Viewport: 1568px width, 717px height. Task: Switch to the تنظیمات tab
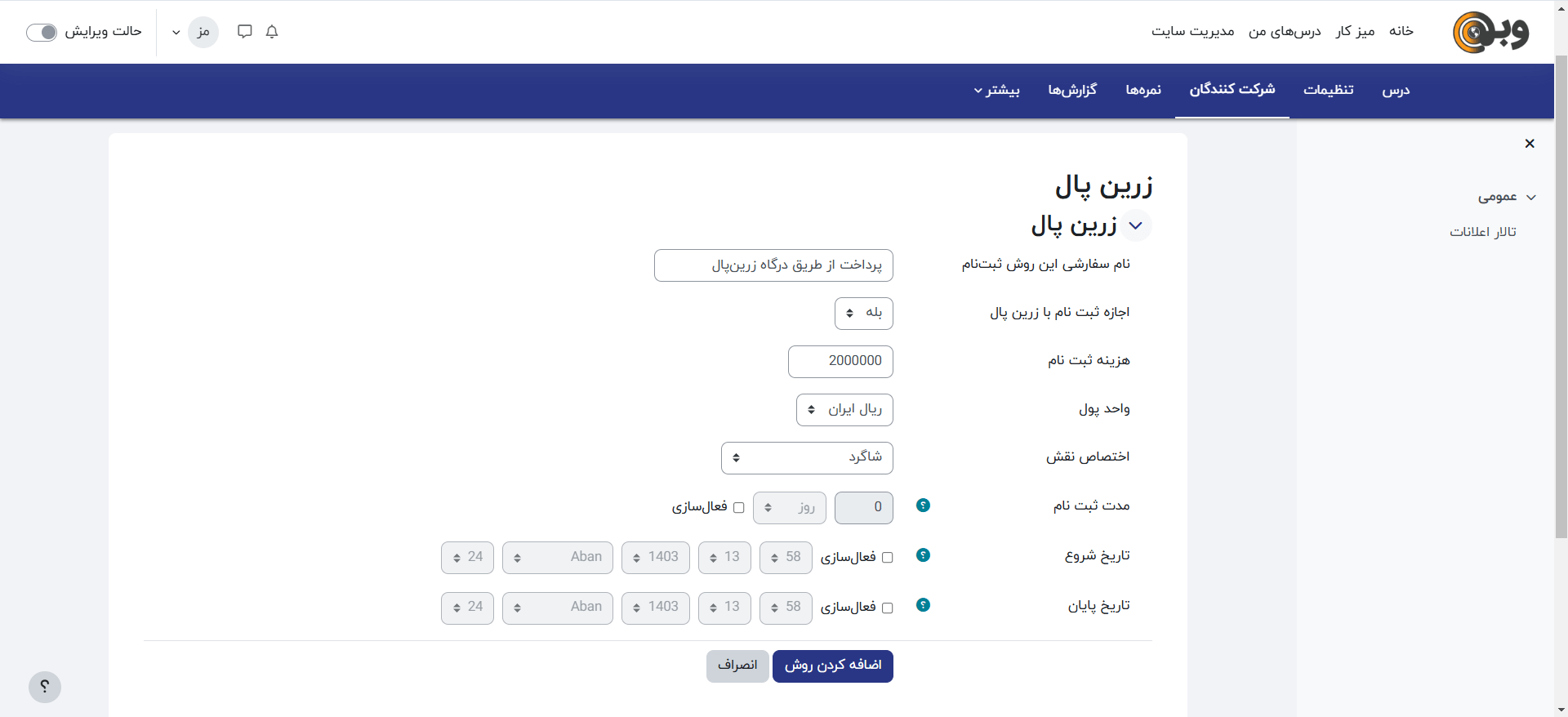point(1328,90)
